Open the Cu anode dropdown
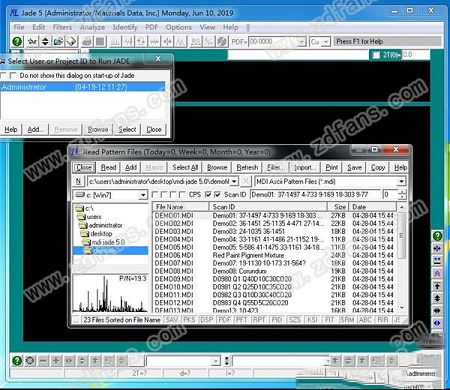Viewport: 450px width, 390px height. click(x=326, y=42)
